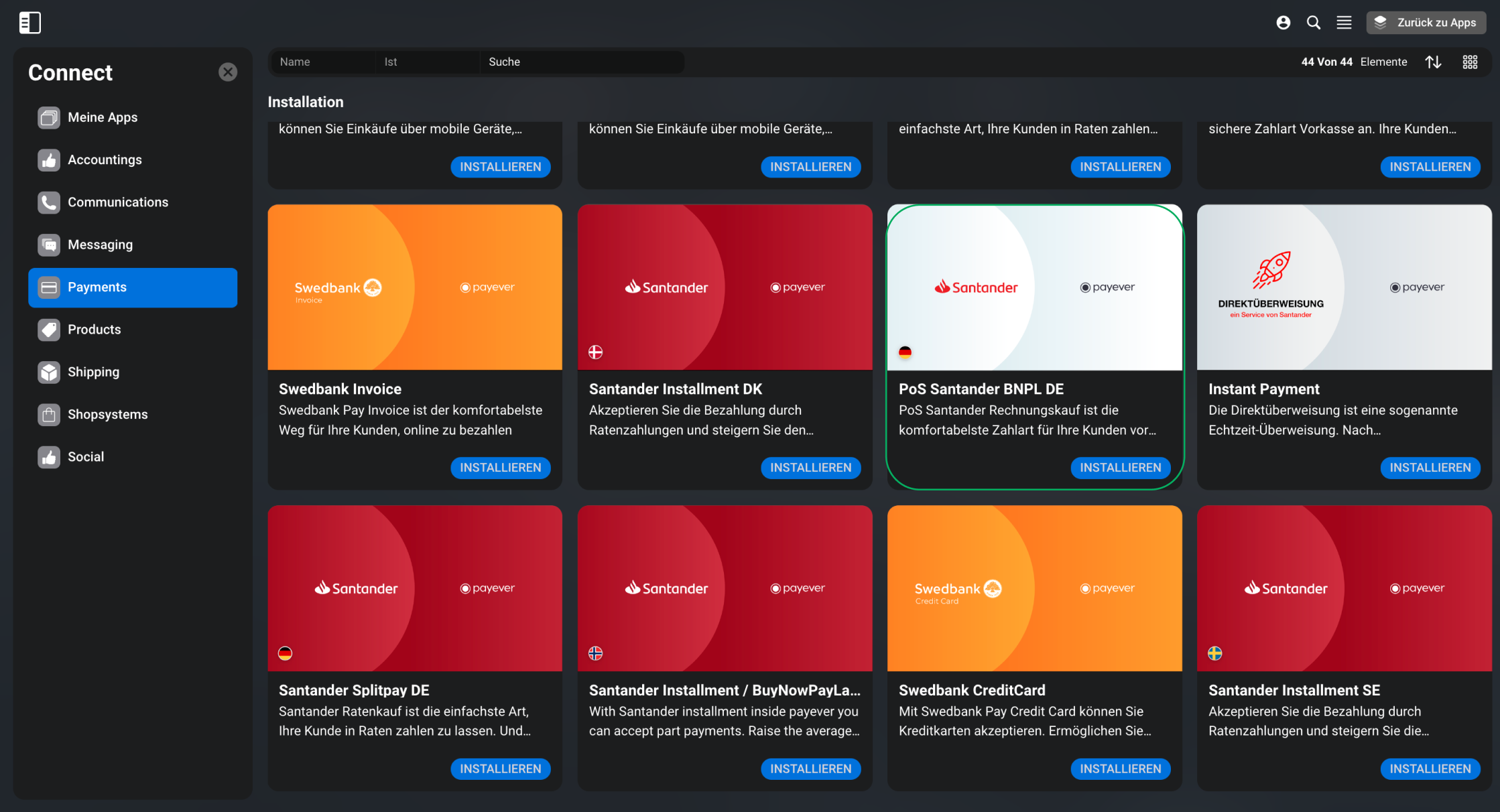Install Santander Installment DK
This screenshot has width=1500, height=812.
point(810,468)
